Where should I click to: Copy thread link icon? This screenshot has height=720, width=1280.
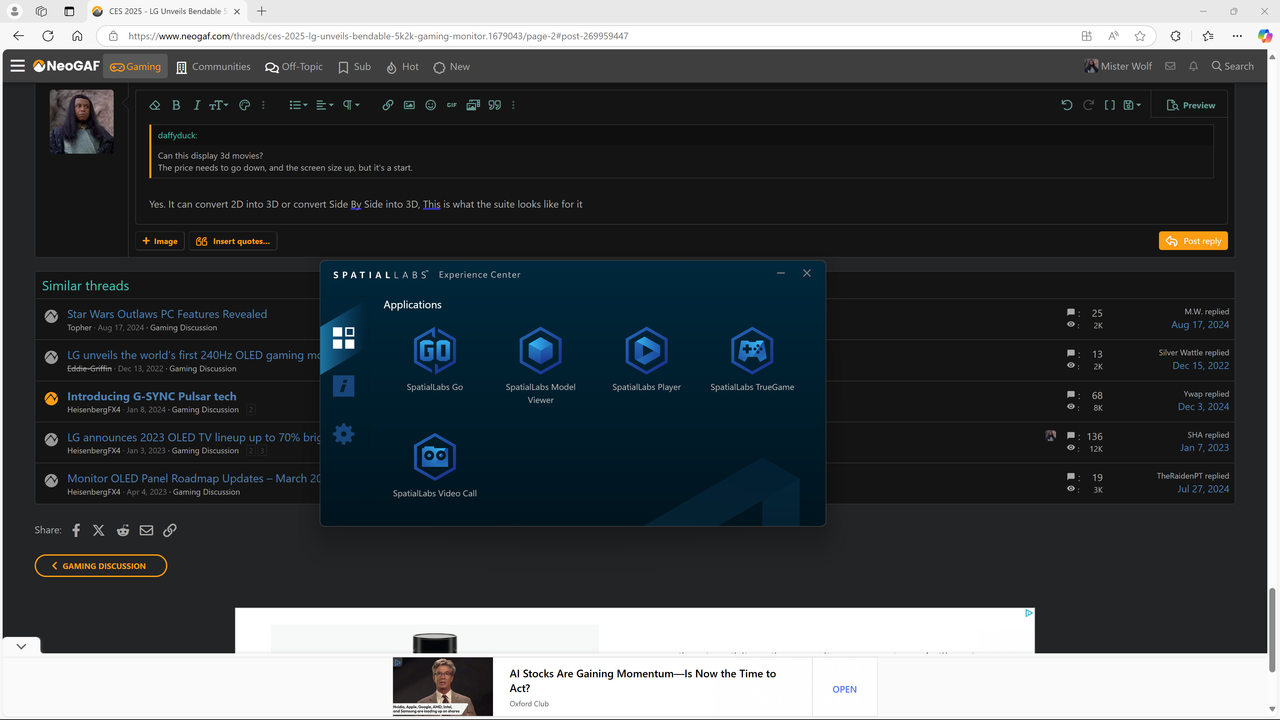pos(170,530)
